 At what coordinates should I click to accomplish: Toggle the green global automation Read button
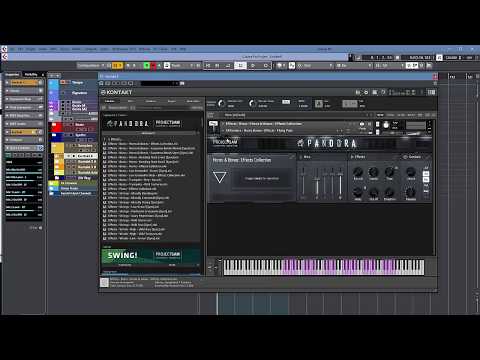click(146, 66)
